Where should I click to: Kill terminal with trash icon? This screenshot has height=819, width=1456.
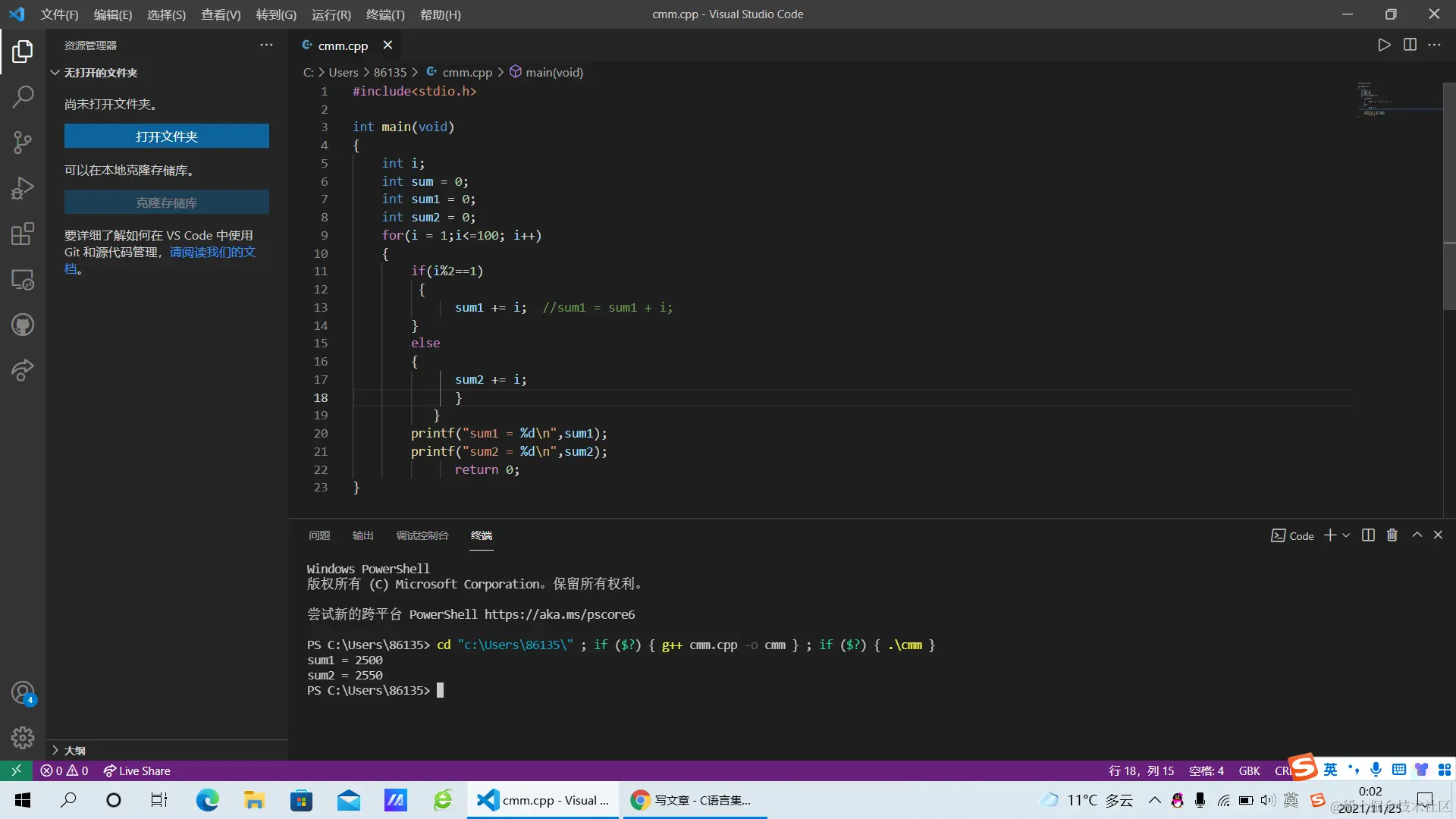pos(1392,535)
